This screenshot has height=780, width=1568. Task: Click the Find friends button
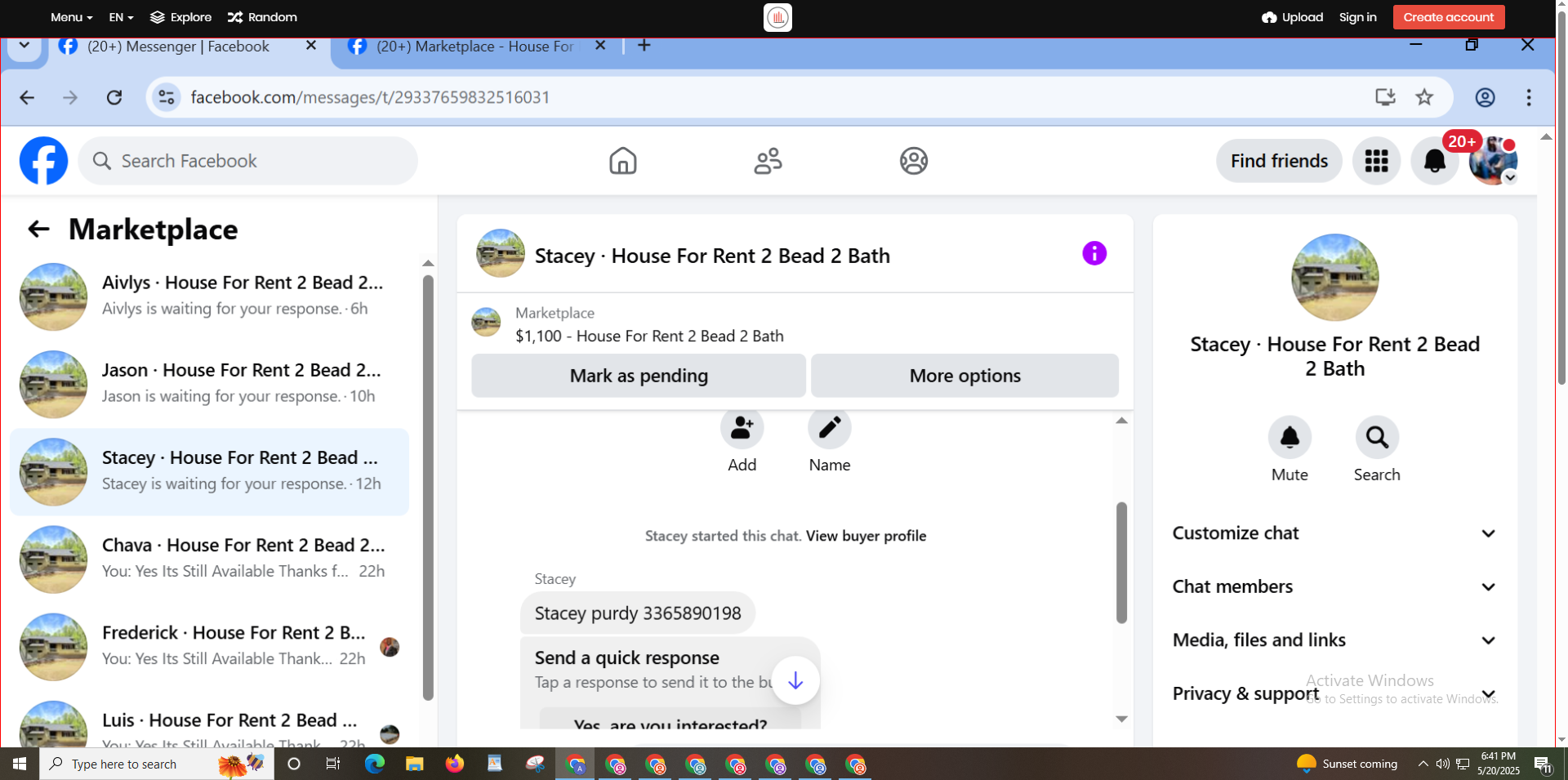coord(1279,161)
